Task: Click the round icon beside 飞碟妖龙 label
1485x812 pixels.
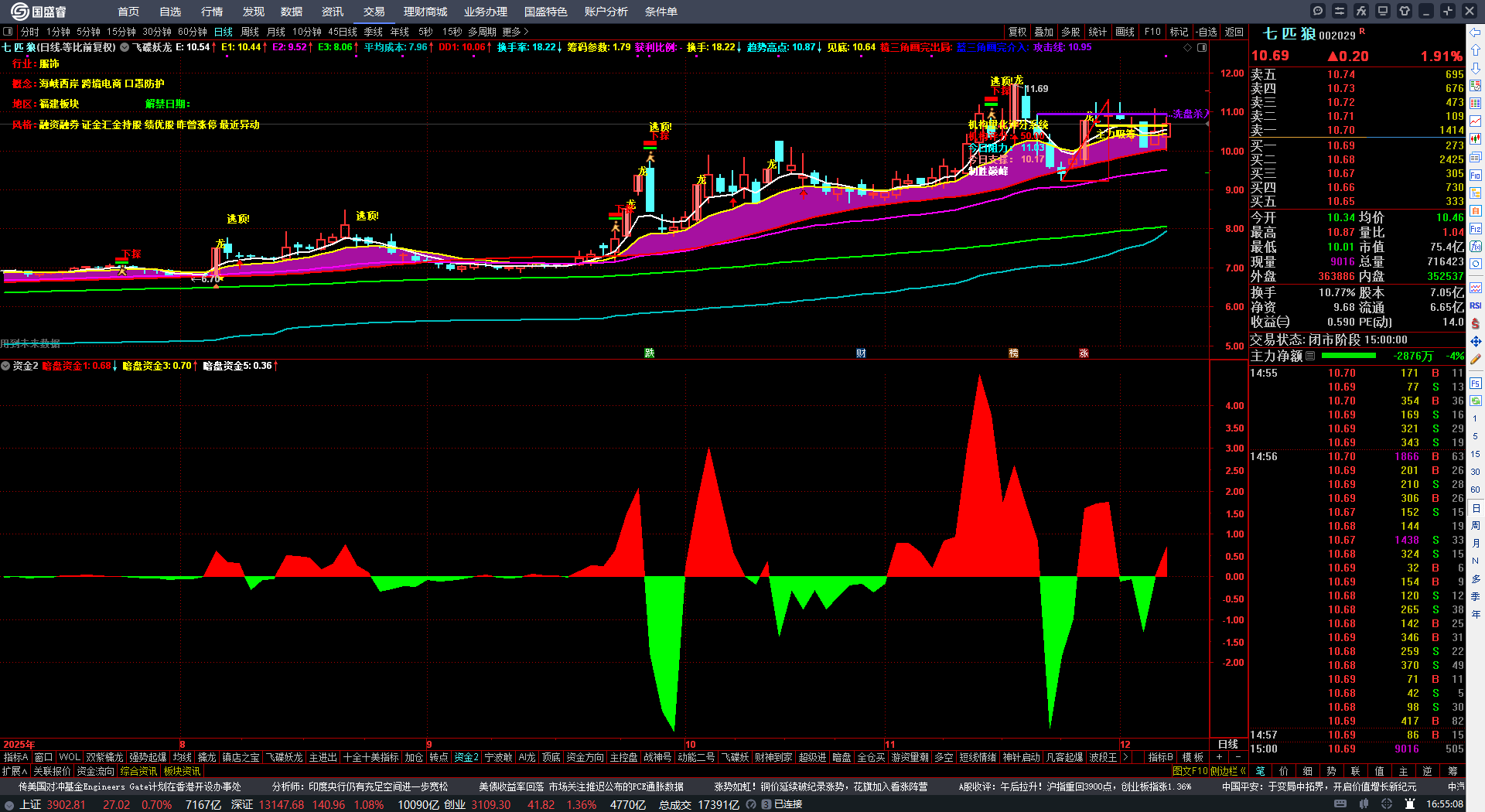Action: (x=124, y=47)
